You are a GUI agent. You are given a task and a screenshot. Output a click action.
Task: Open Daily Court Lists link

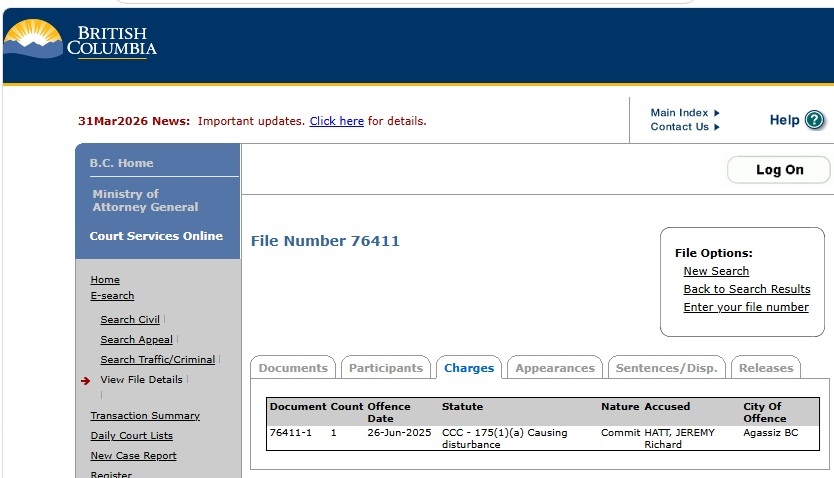131,436
